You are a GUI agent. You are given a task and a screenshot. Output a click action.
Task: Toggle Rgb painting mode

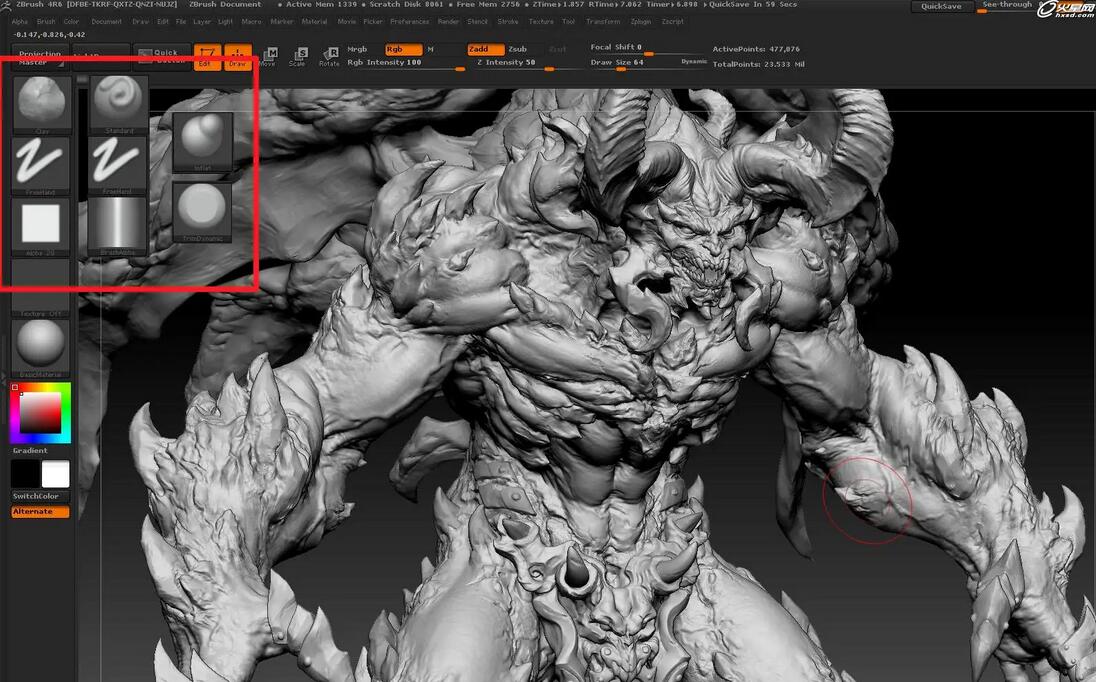point(403,50)
